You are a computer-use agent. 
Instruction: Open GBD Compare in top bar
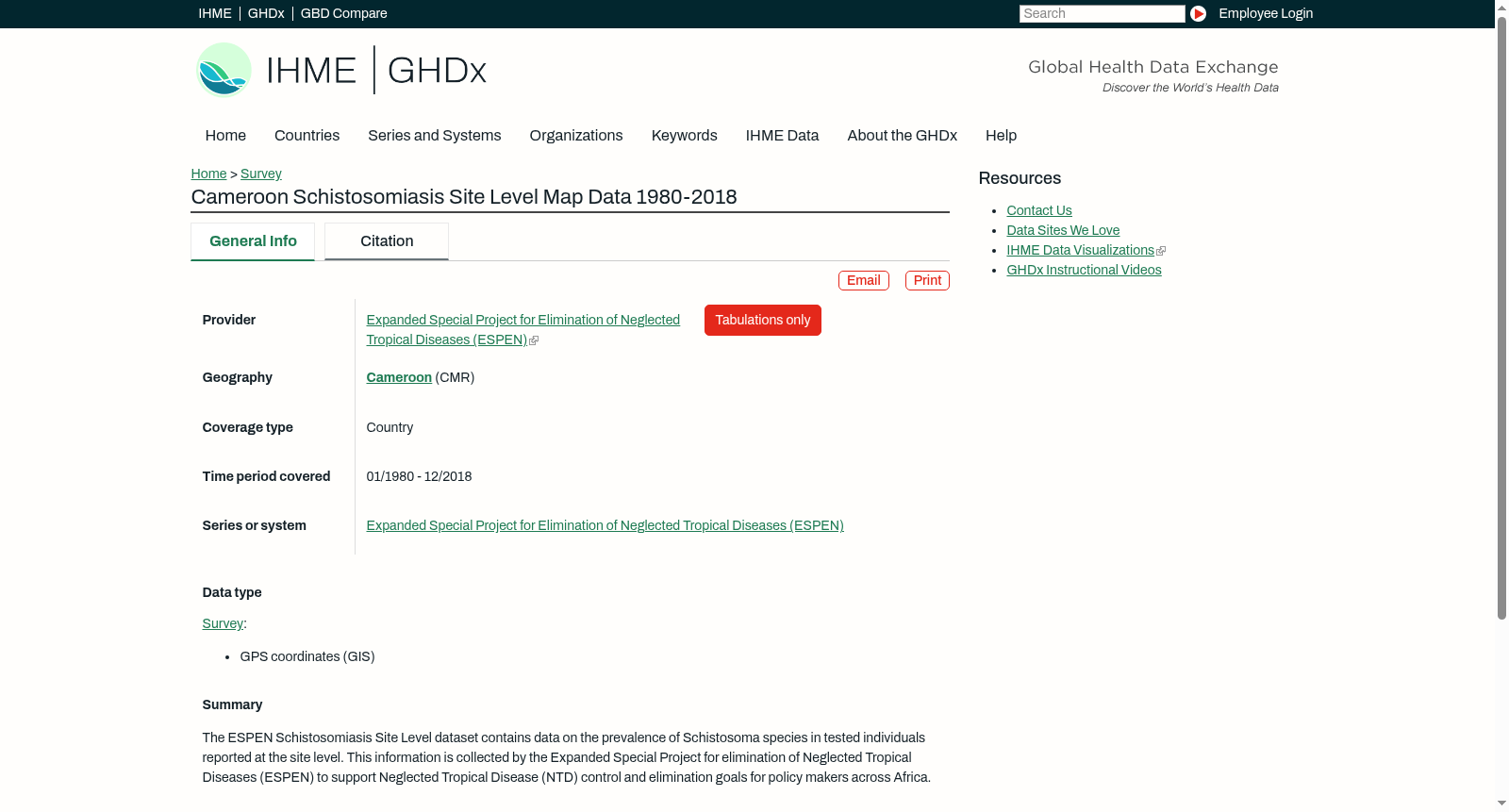(344, 13)
